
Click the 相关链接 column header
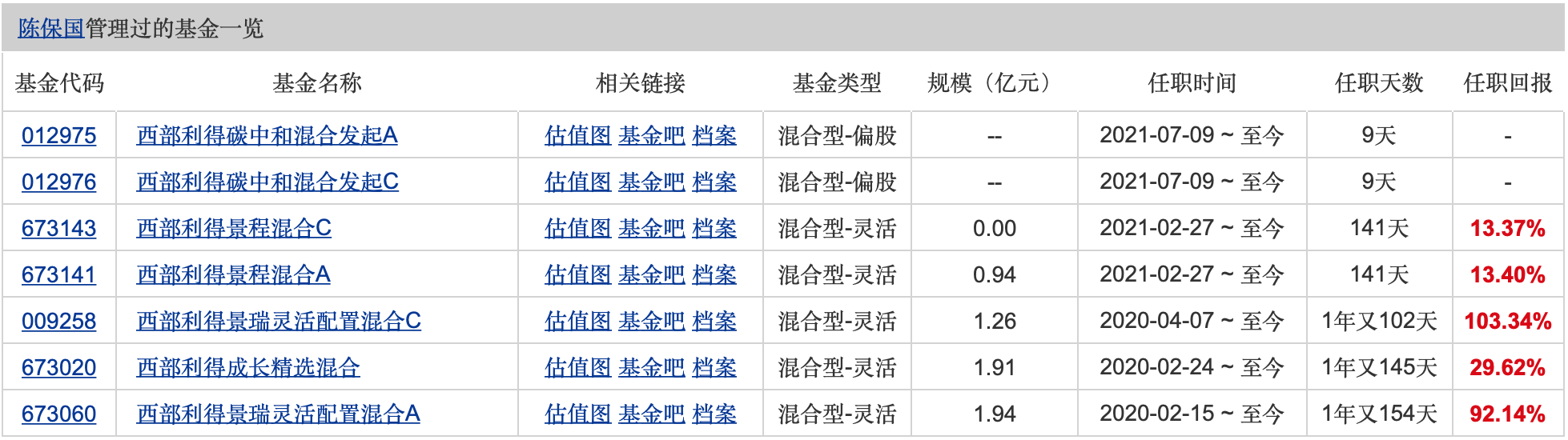point(641,82)
